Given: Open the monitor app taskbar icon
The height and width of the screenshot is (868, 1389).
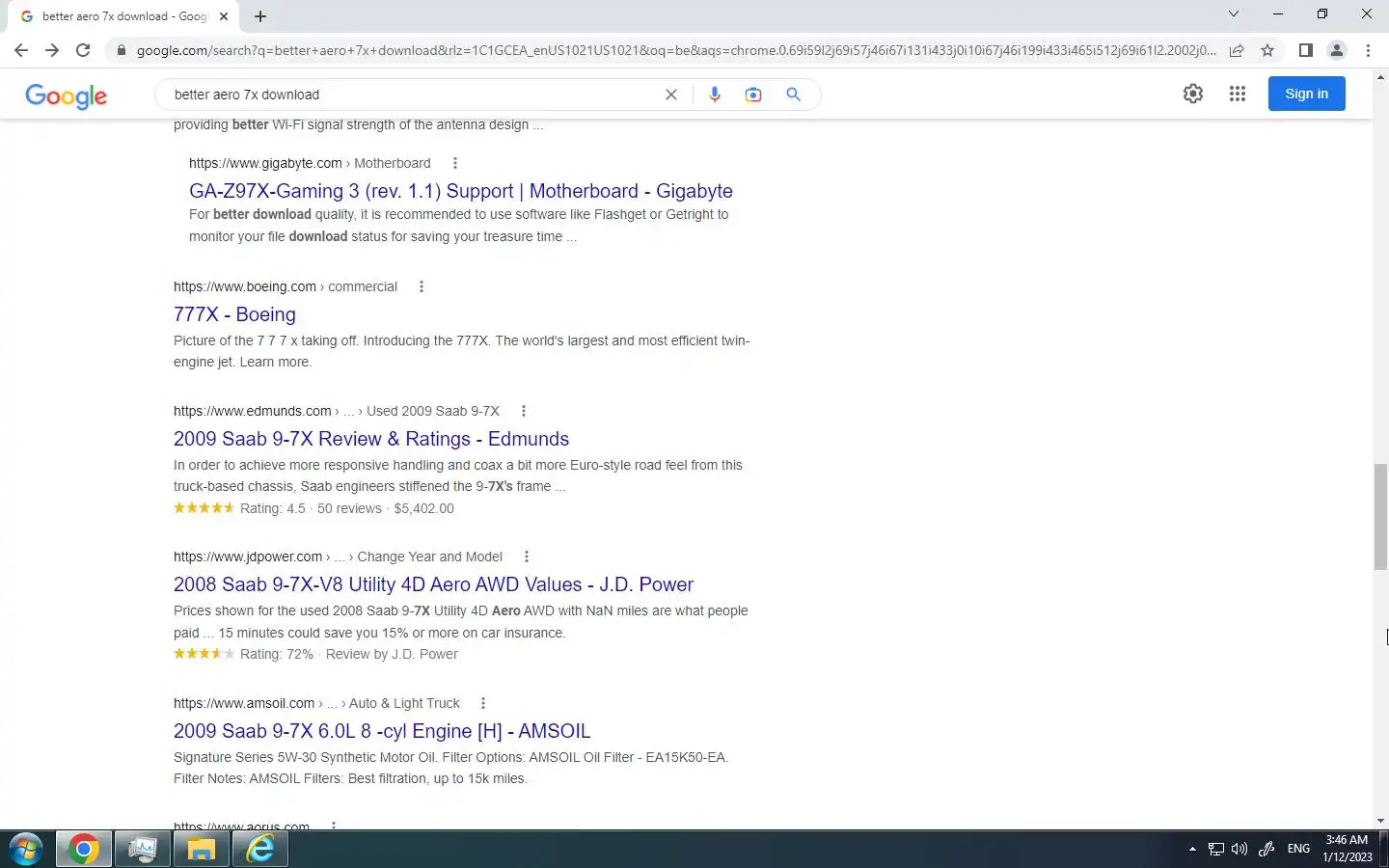Looking at the screenshot, I should [143, 850].
